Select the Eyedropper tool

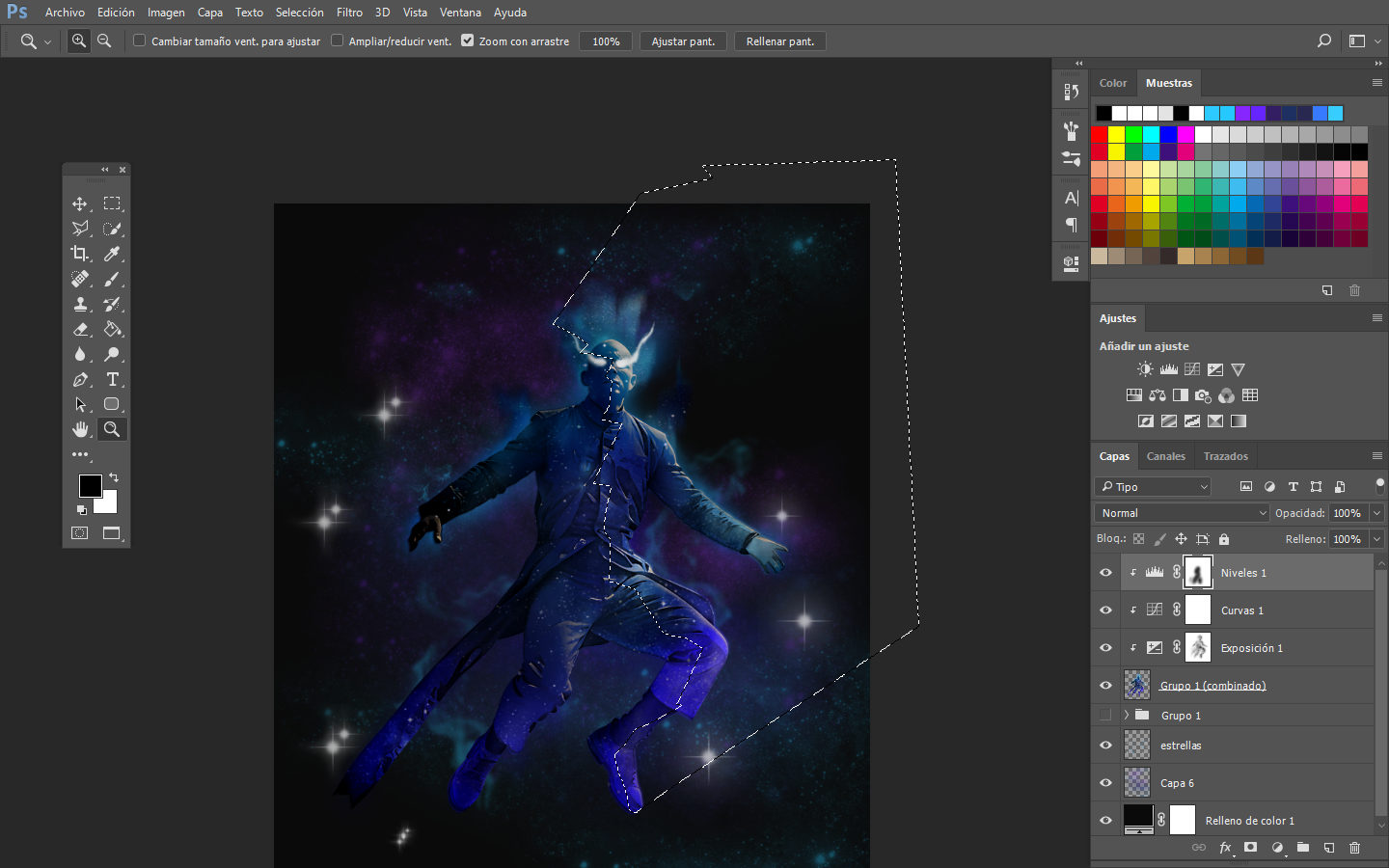click(x=112, y=254)
